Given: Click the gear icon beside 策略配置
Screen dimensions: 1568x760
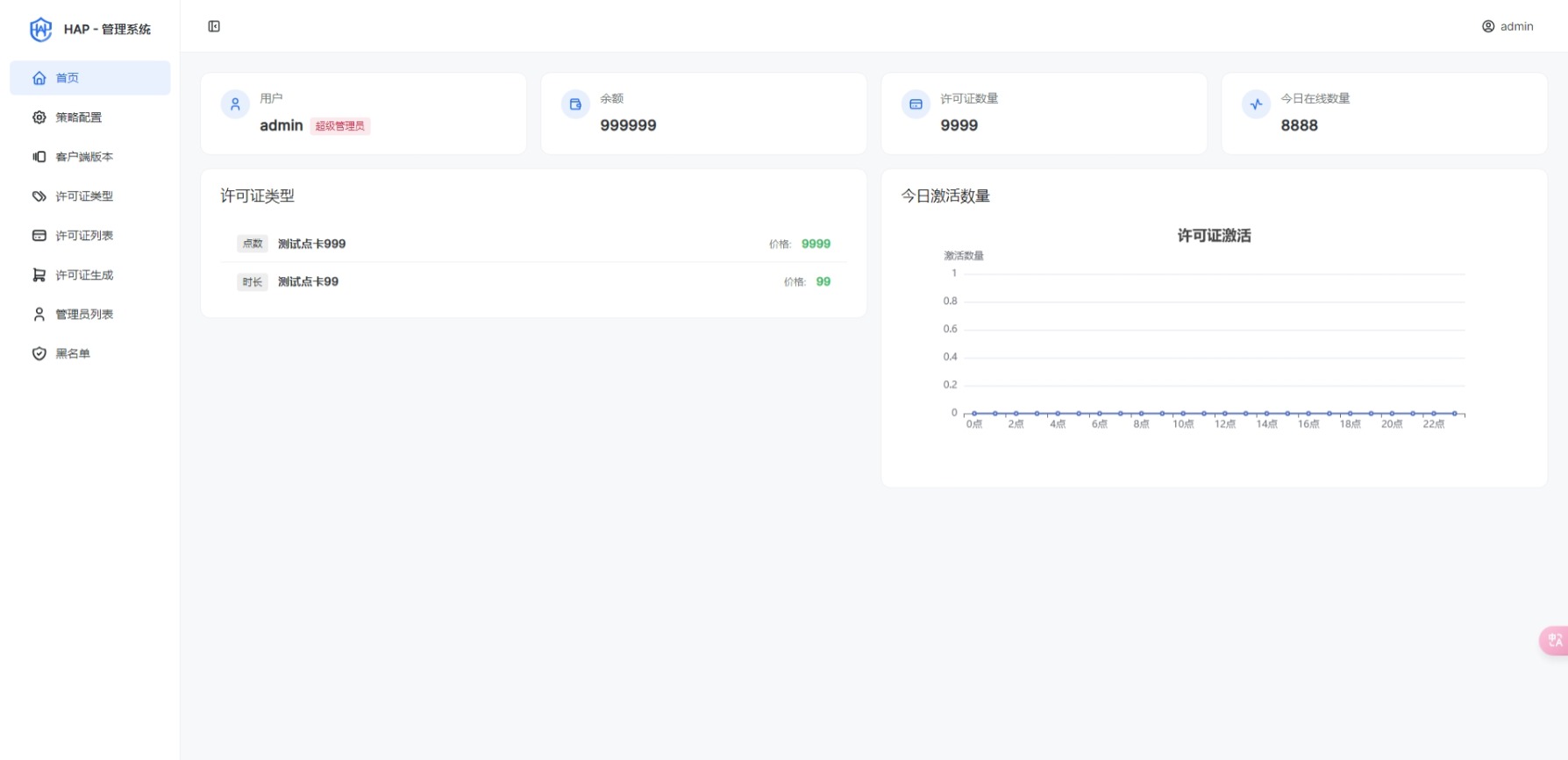Looking at the screenshot, I should click(x=39, y=117).
